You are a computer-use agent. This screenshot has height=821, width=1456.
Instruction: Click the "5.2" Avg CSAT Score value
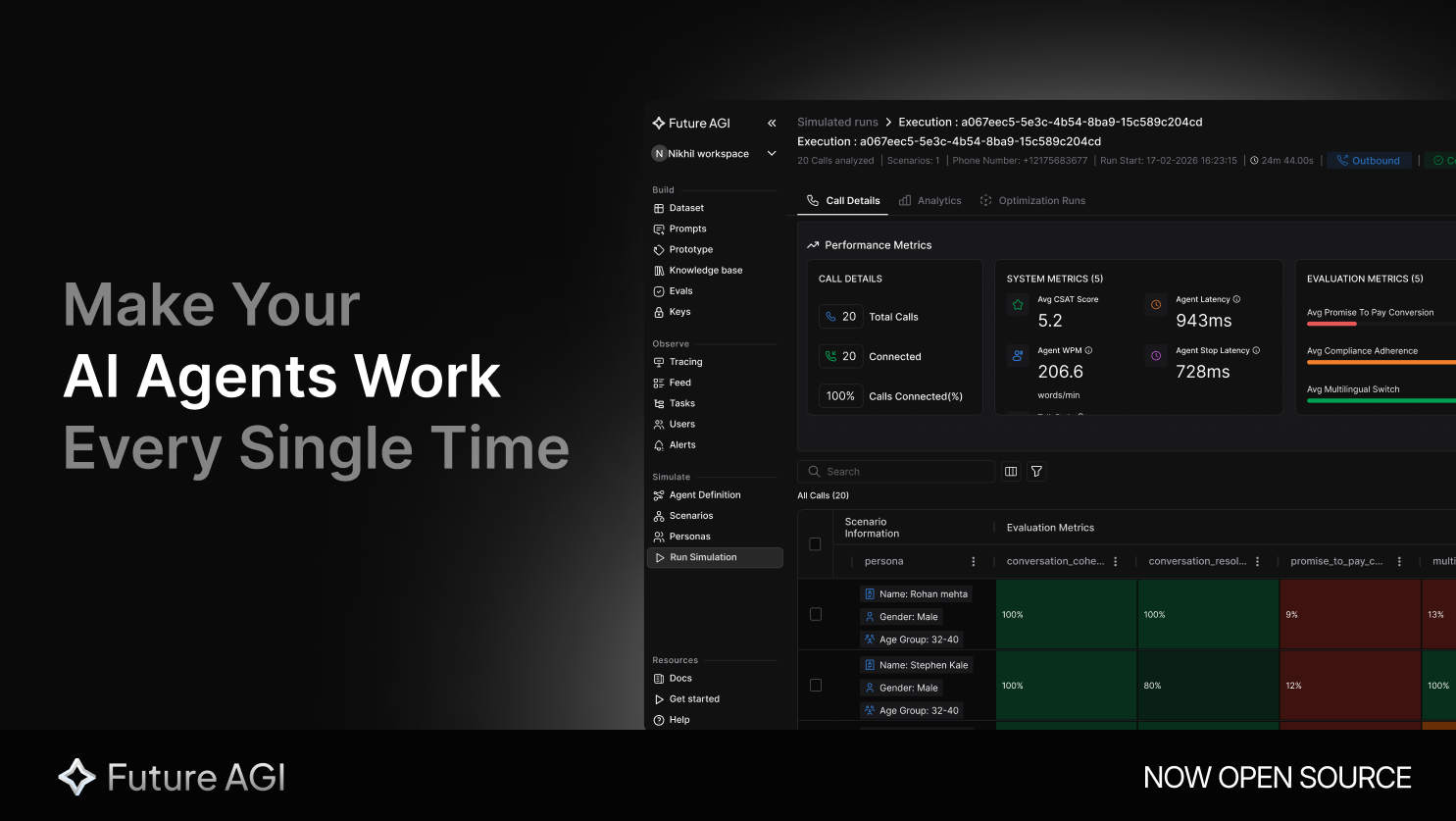pyautogui.click(x=1050, y=321)
